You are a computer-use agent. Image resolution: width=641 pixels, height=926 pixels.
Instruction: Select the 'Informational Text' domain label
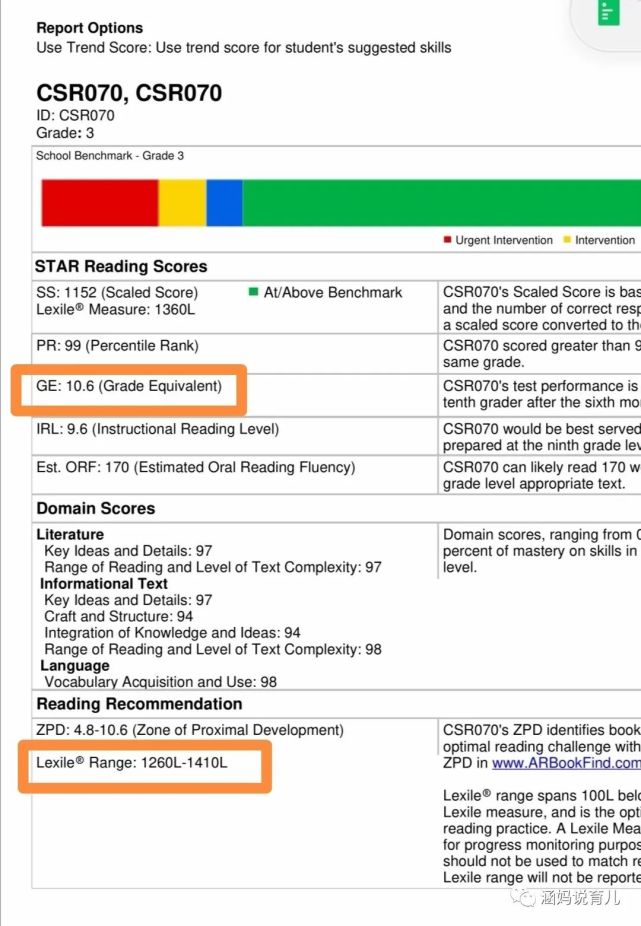click(104, 584)
